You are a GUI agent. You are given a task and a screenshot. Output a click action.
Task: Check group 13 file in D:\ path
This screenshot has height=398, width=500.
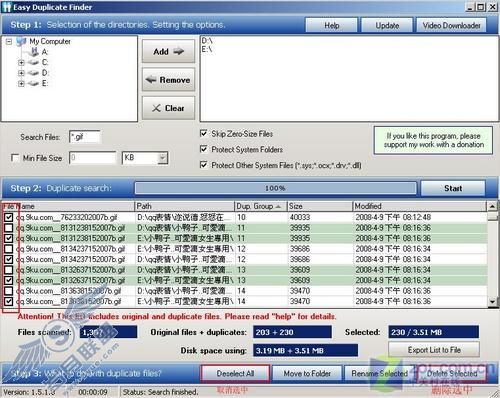tap(9, 270)
